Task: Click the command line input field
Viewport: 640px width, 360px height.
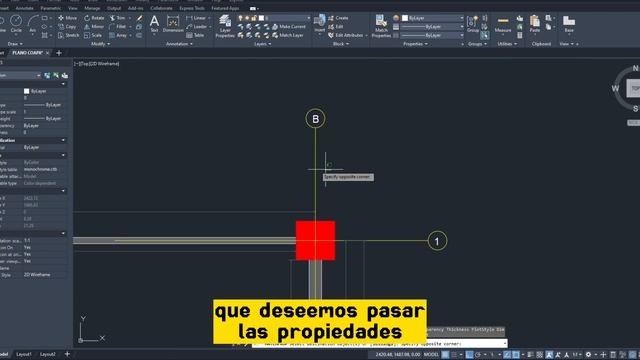Action: point(380,344)
